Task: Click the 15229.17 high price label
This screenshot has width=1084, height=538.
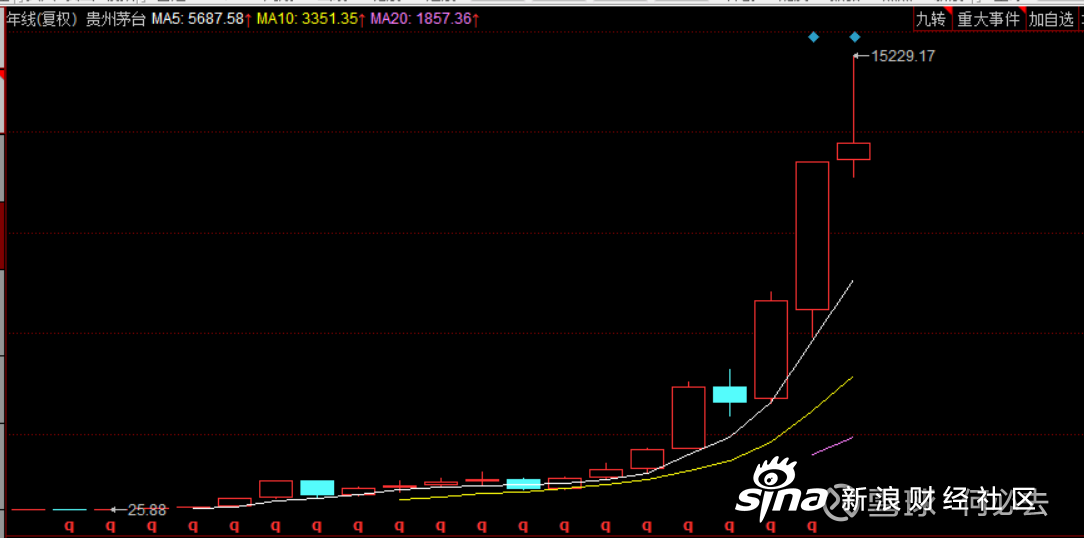Action: pos(903,57)
